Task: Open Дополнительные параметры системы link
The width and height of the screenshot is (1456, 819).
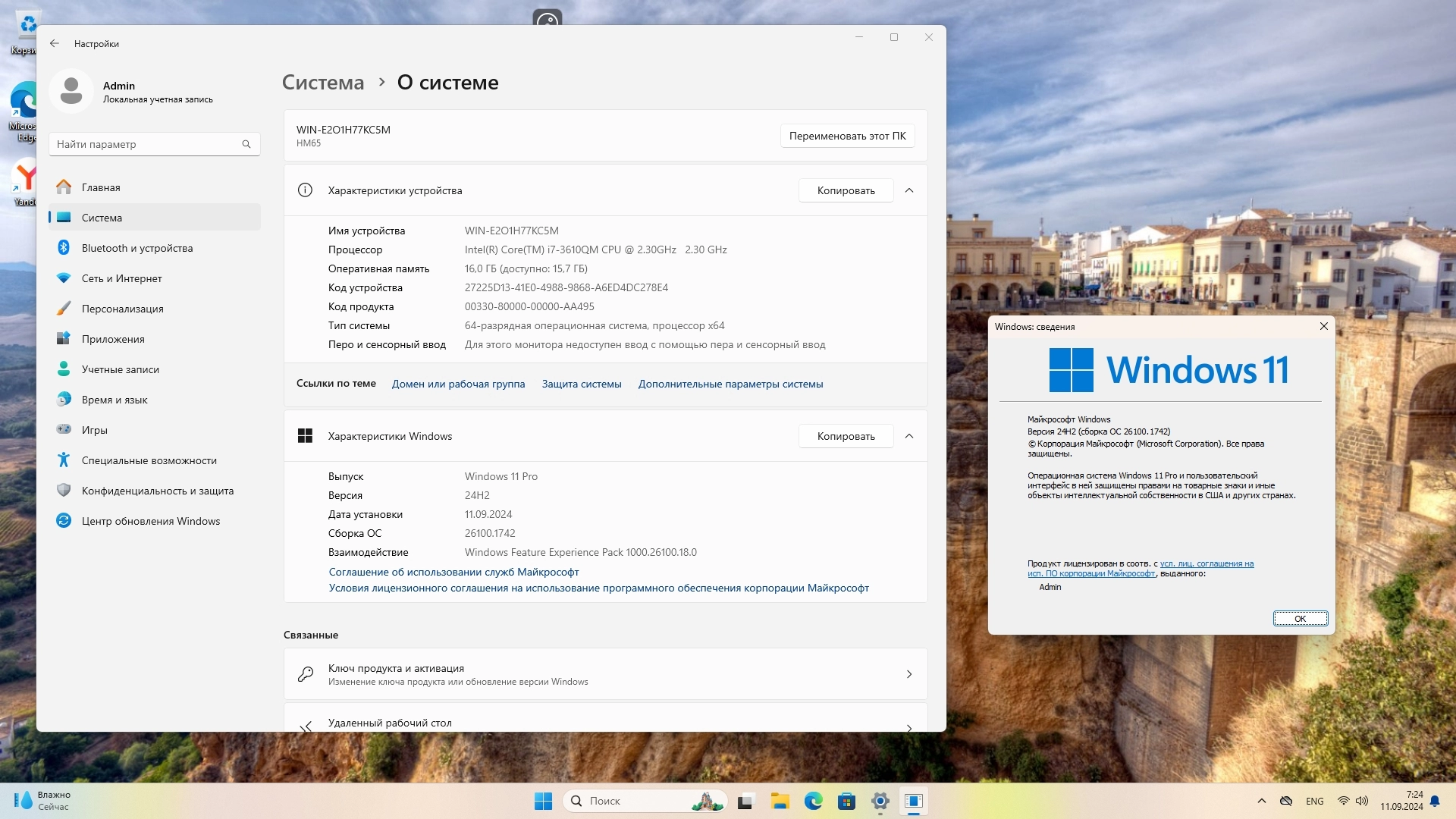Action: pos(730,384)
